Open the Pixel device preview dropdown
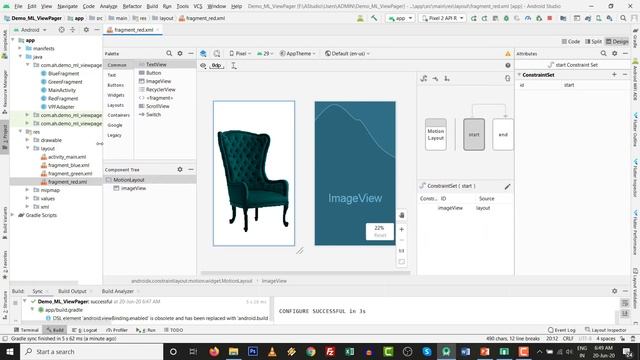Image resolution: width=640 pixels, height=360 pixels. (x=240, y=53)
